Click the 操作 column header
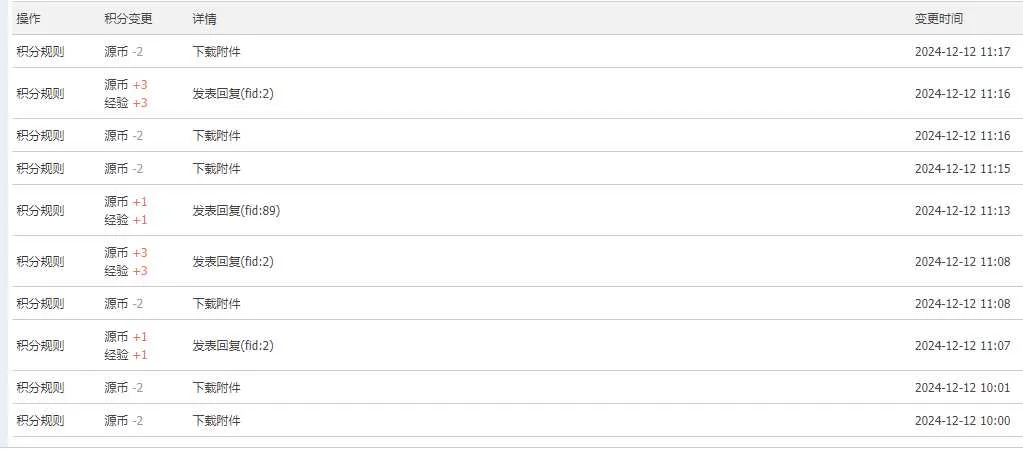The height and width of the screenshot is (453, 1023). (x=28, y=19)
